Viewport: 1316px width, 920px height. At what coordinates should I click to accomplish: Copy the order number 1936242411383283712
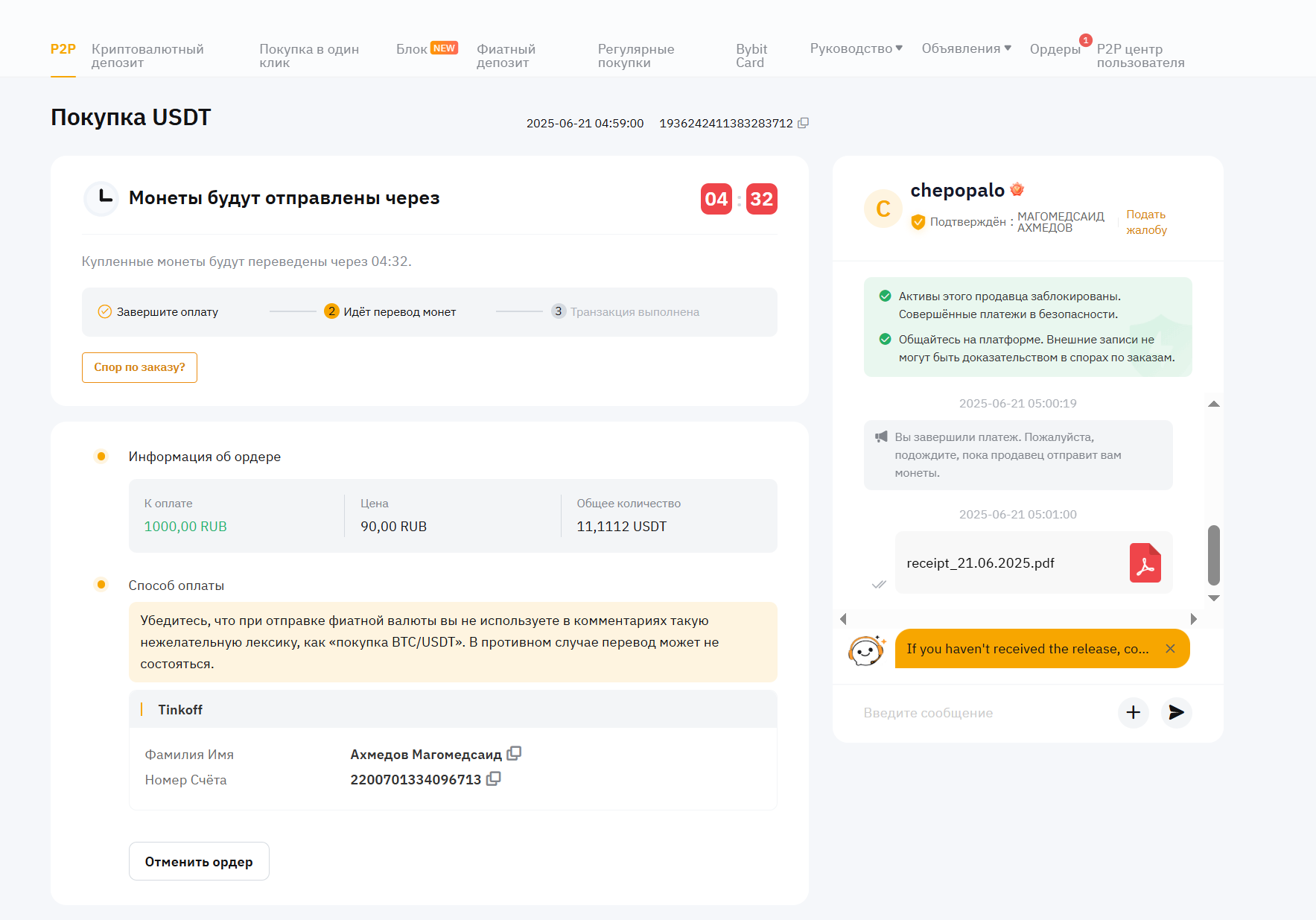coord(803,123)
